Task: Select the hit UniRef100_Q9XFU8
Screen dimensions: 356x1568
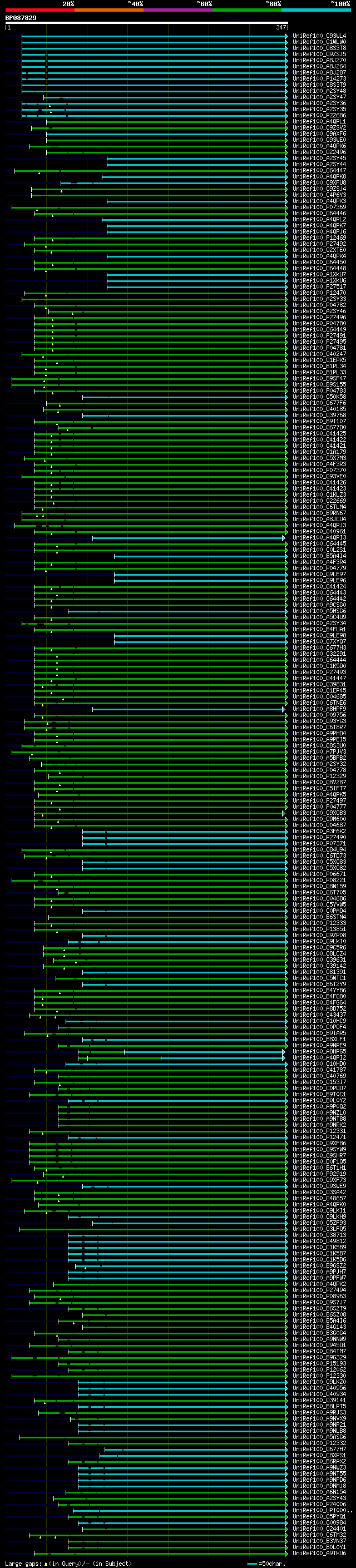Action: 319,182
